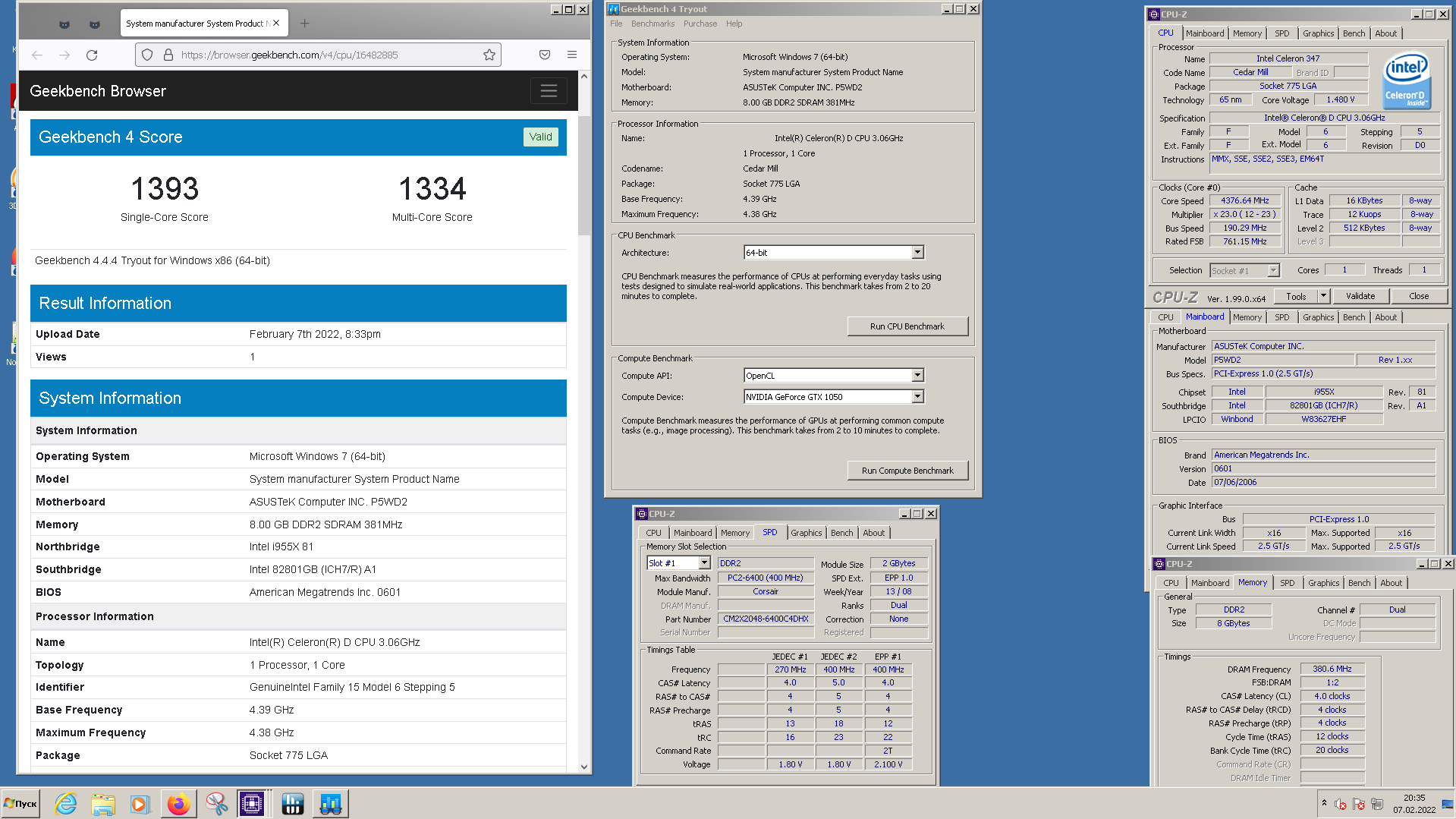Viewport: 1456px width, 819px height.
Task: Open CPU tab in the SPD CPU-Z window
Action: coord(653,533)
